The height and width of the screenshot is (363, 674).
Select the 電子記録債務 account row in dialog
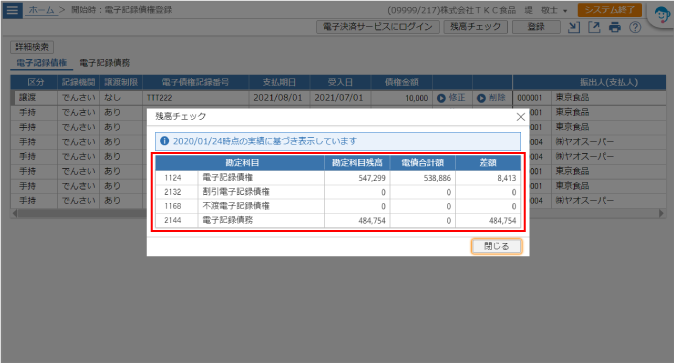pos(338,220)
